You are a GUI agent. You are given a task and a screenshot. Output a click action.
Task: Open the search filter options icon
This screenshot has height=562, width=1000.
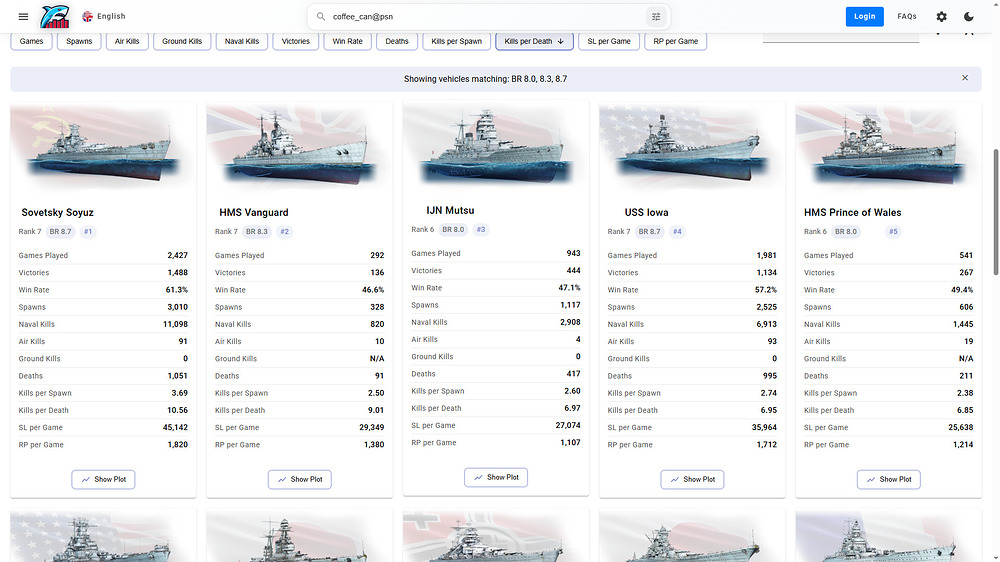click(x=656, y=17)
